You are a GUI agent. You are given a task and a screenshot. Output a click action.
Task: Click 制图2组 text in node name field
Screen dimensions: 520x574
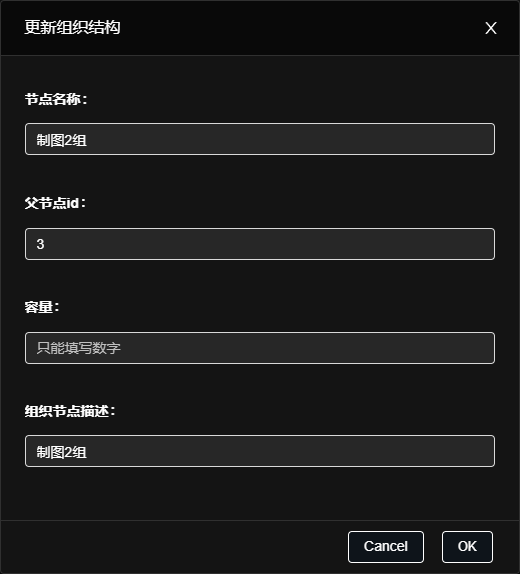click(x=61, y=140)
